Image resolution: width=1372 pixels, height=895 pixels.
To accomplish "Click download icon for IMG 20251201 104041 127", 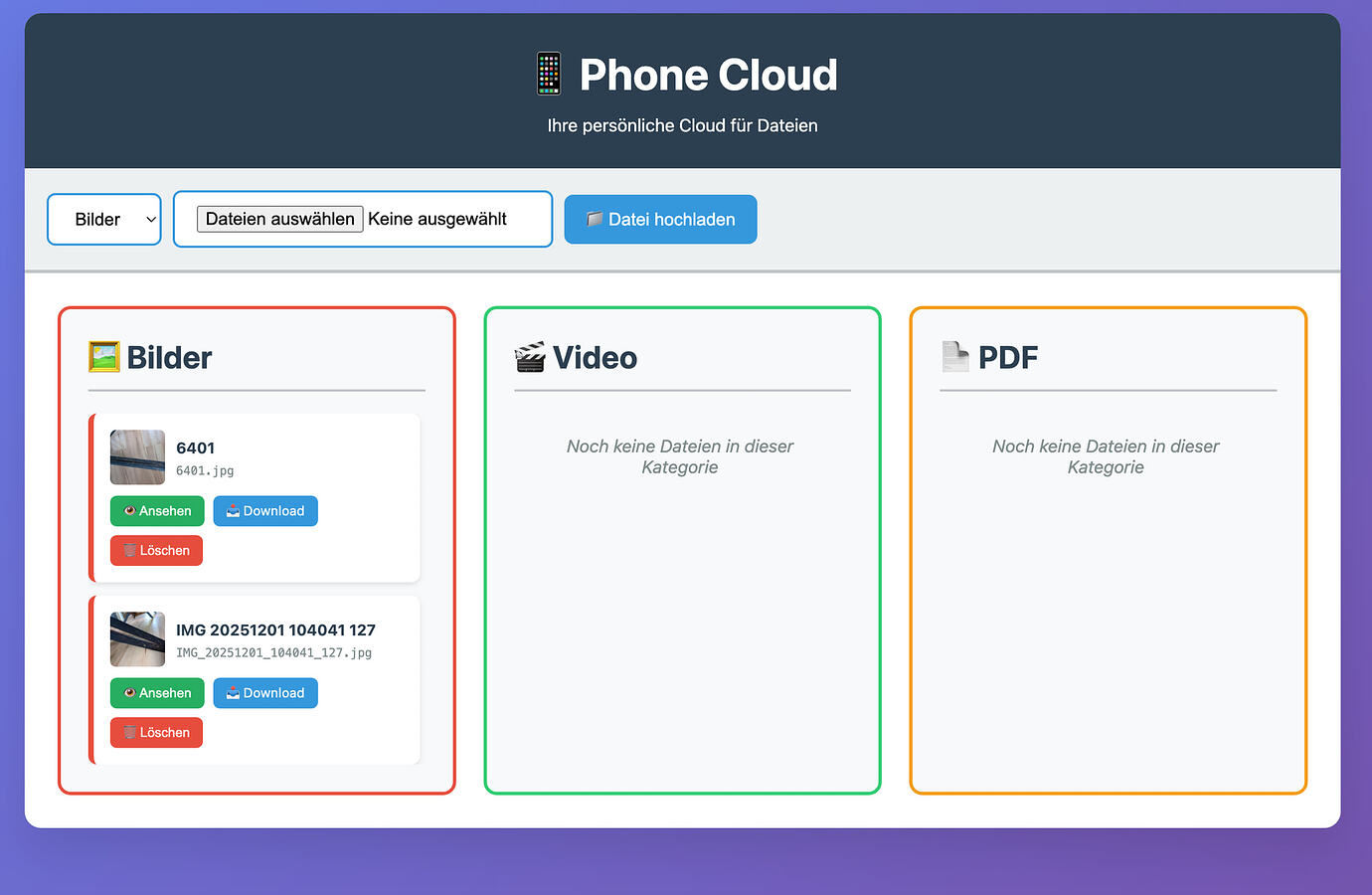I will (x=233, y=693).
